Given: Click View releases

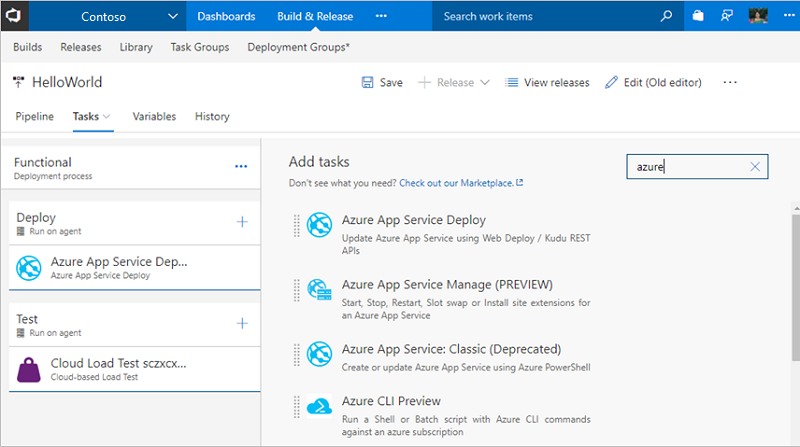Looking at the screenshot, I should point(547,83).
